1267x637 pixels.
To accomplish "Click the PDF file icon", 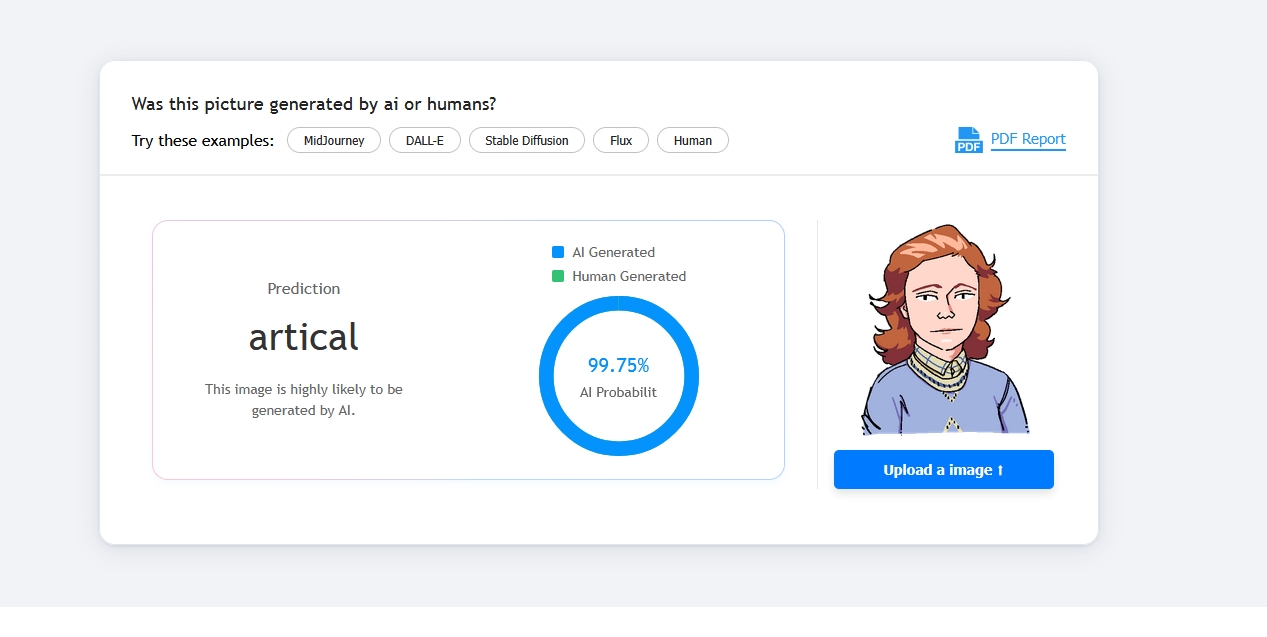I will click(x=969, y=140).
